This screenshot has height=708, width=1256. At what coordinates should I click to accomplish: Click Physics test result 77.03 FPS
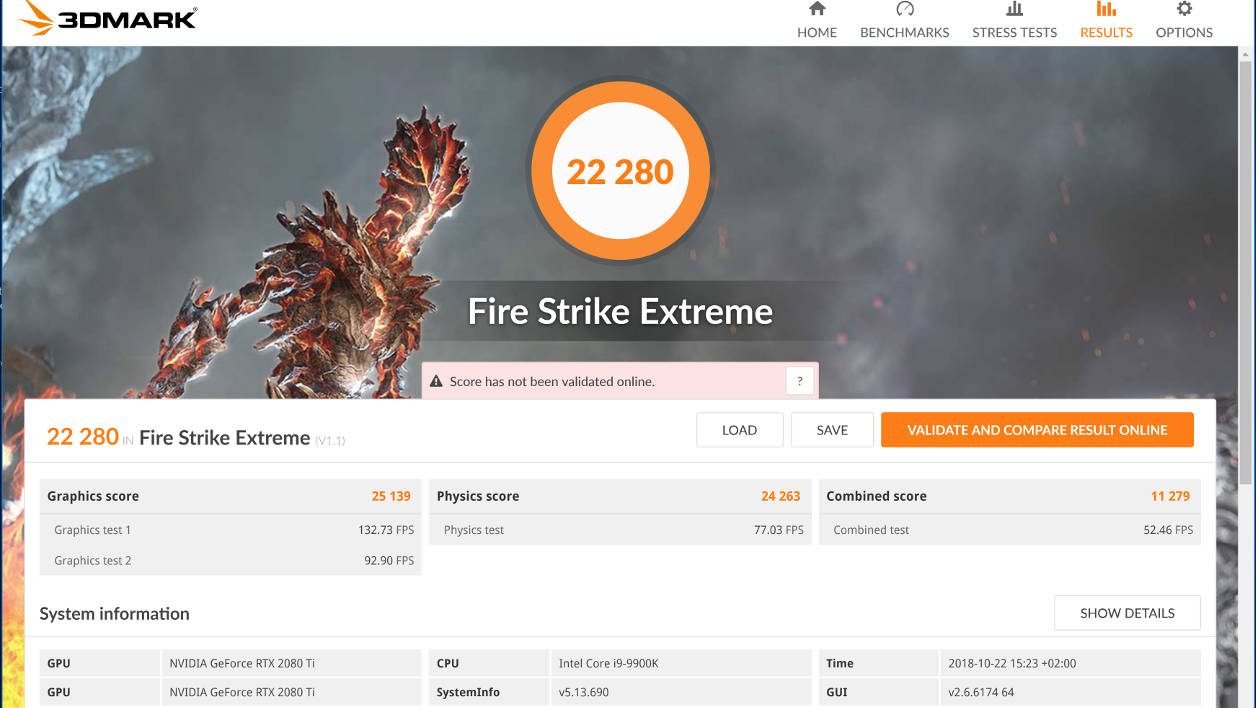tap(779, 530)
